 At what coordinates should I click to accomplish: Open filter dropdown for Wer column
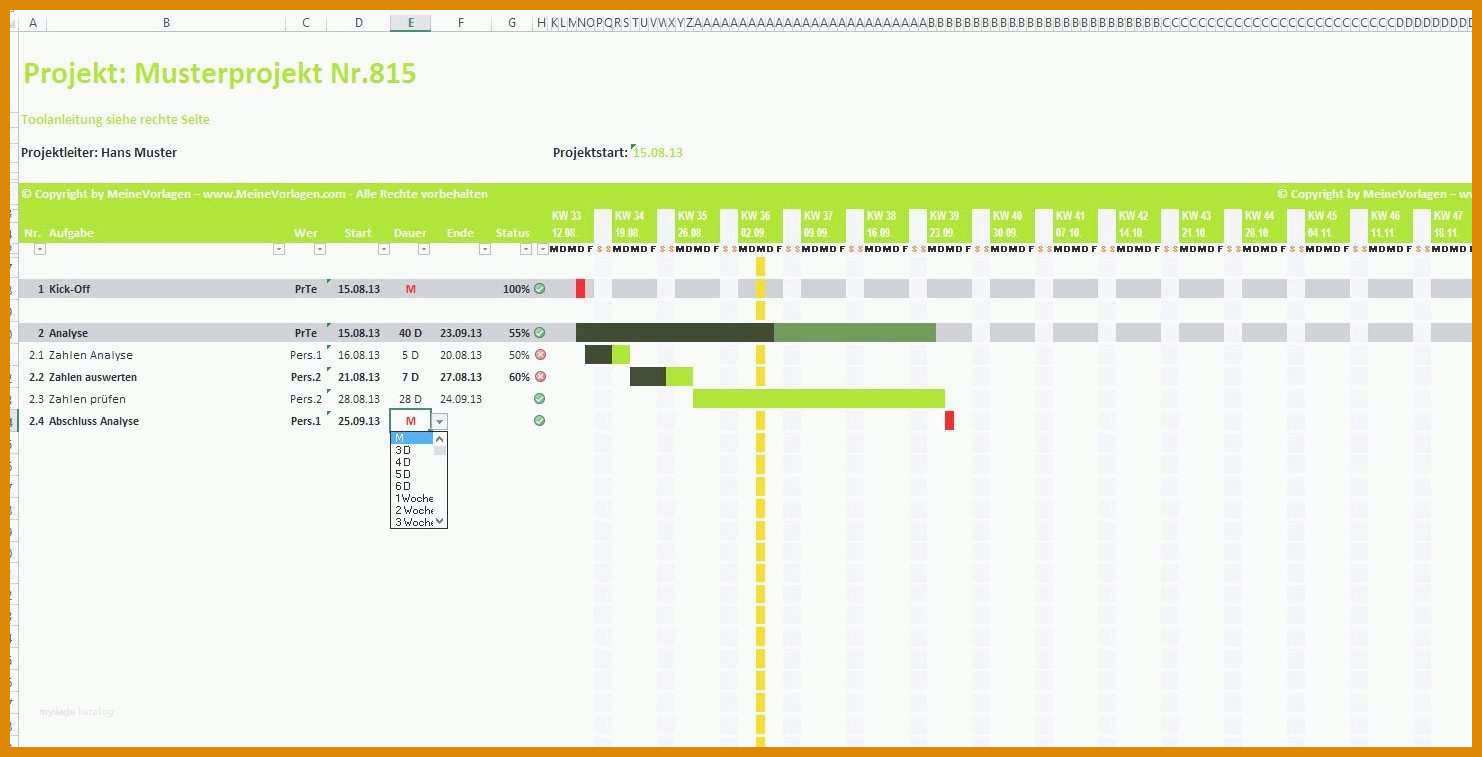pyautogui.click(x=320, y=249)
